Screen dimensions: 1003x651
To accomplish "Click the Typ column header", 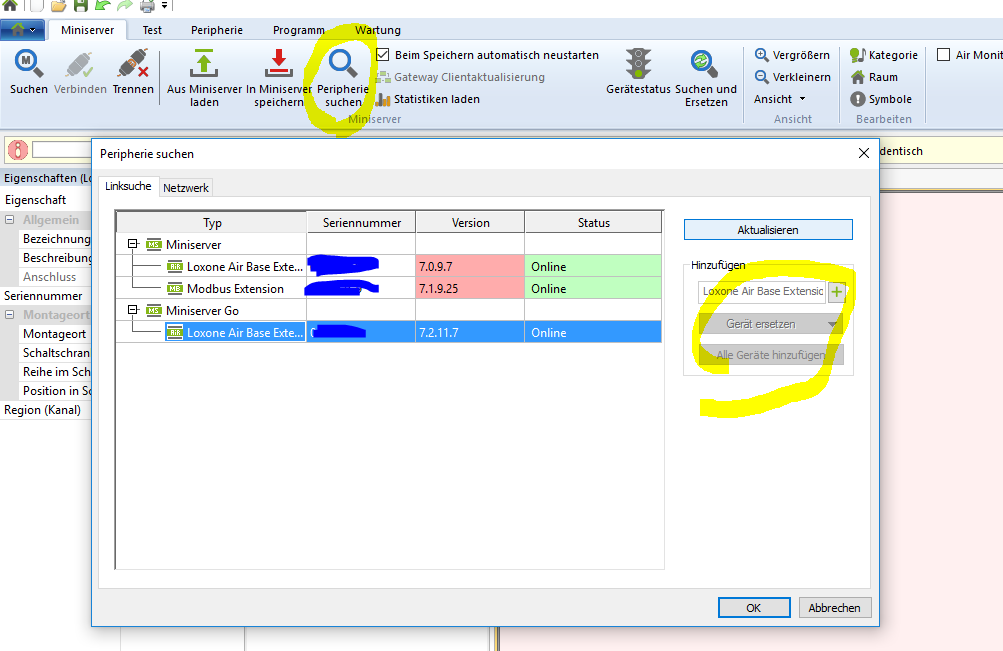I will (x=212, y=223).
